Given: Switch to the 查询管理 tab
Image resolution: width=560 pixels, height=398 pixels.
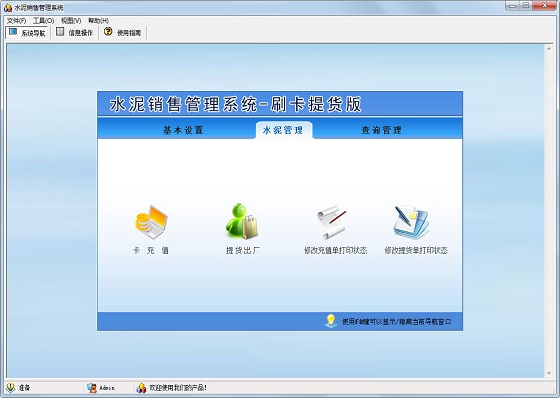Looking at the screenshot, I should coord(381,130).
